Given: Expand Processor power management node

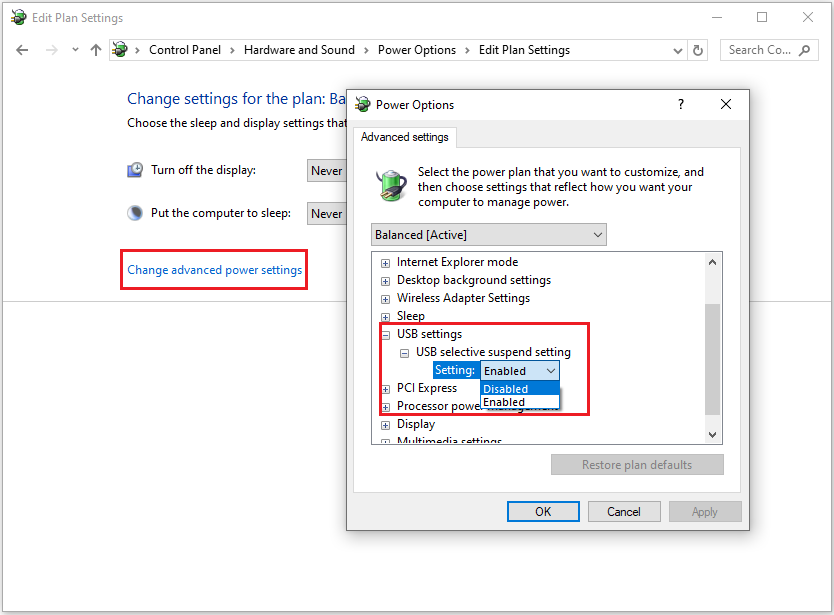Looking at the screenshot, I should pyautogui.click(x=385, y=408).
